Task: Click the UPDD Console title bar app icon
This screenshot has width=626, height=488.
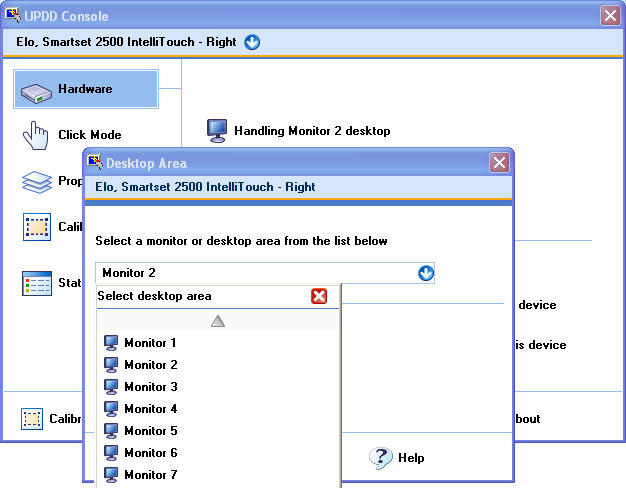Action: point(13,15)
